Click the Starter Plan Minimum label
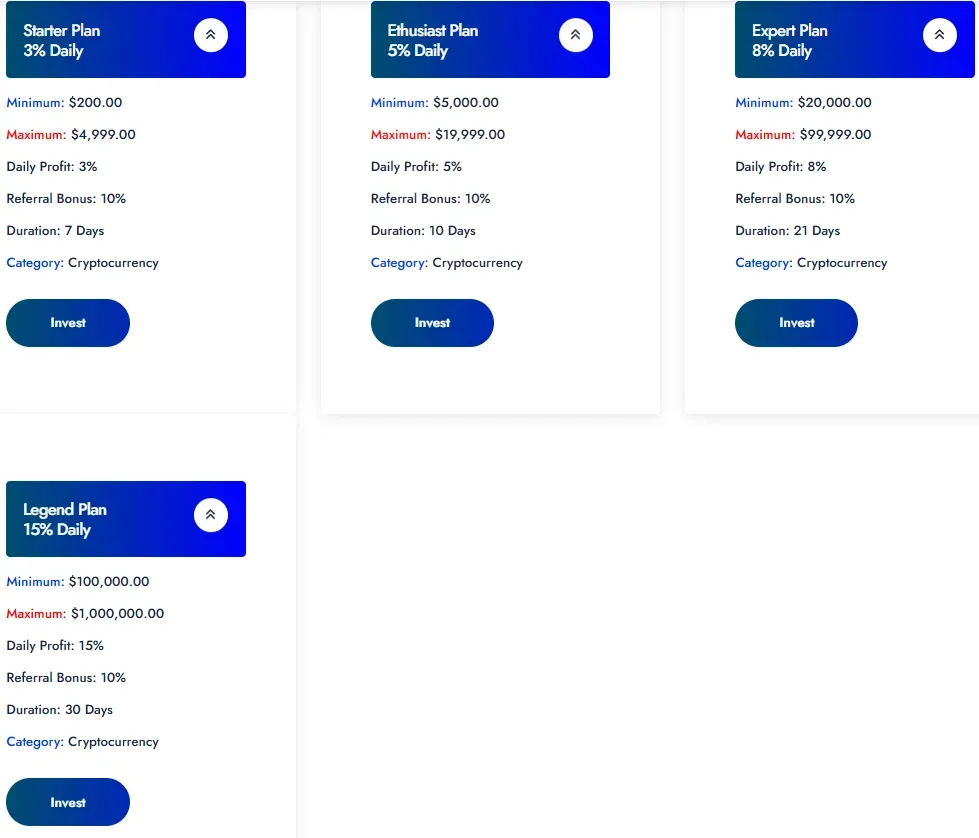 pyautogui.click(x=35, y=103)
